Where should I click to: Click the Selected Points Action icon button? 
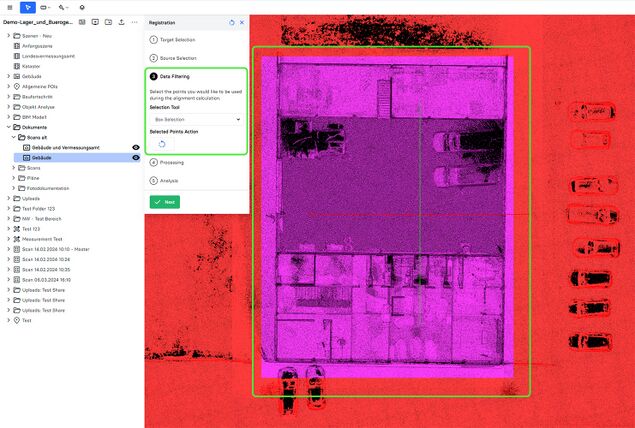coord(162,143)
